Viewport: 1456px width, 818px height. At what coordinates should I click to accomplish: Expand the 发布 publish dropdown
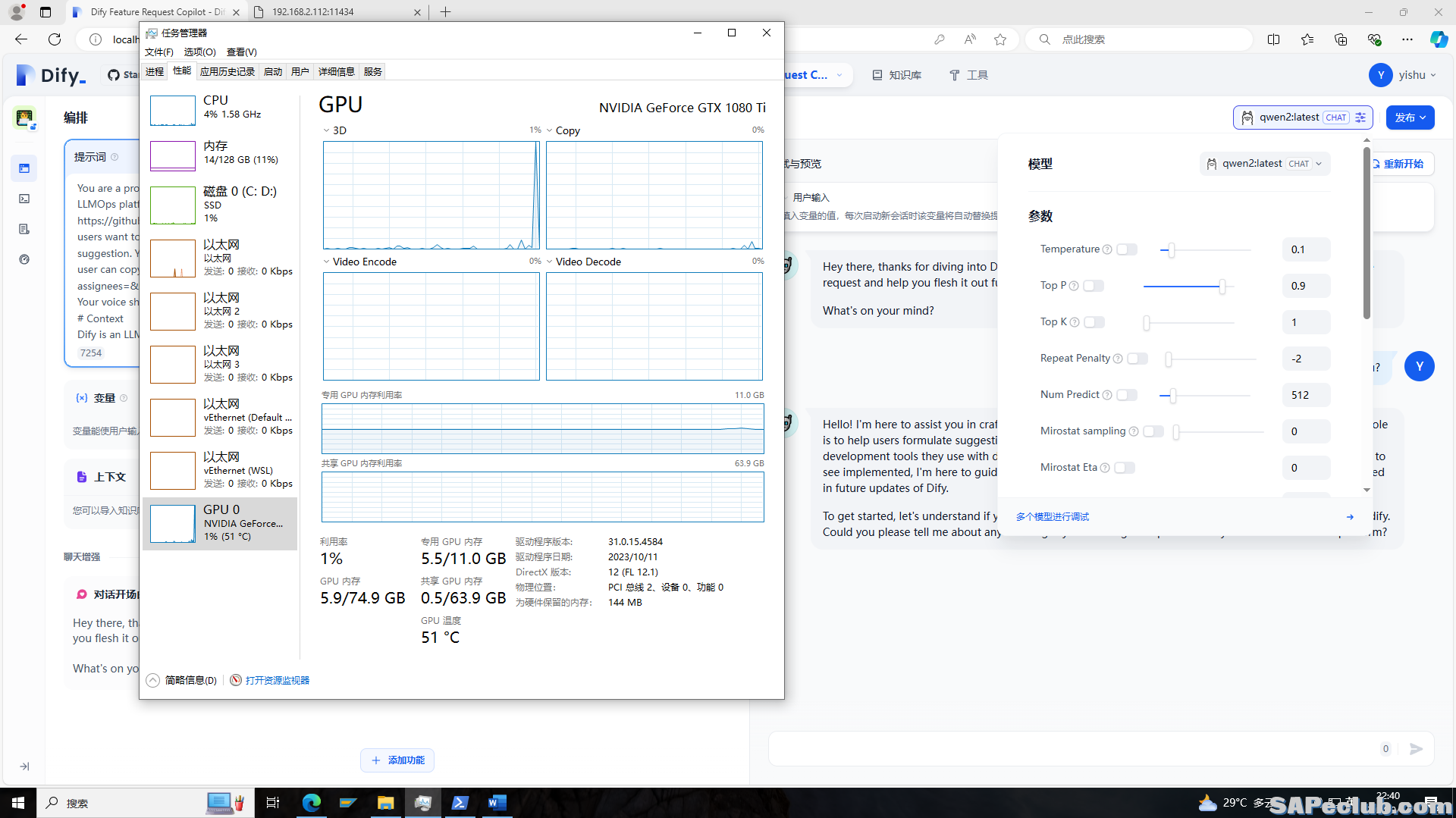pyautogui.click(x=1410, y=118)
